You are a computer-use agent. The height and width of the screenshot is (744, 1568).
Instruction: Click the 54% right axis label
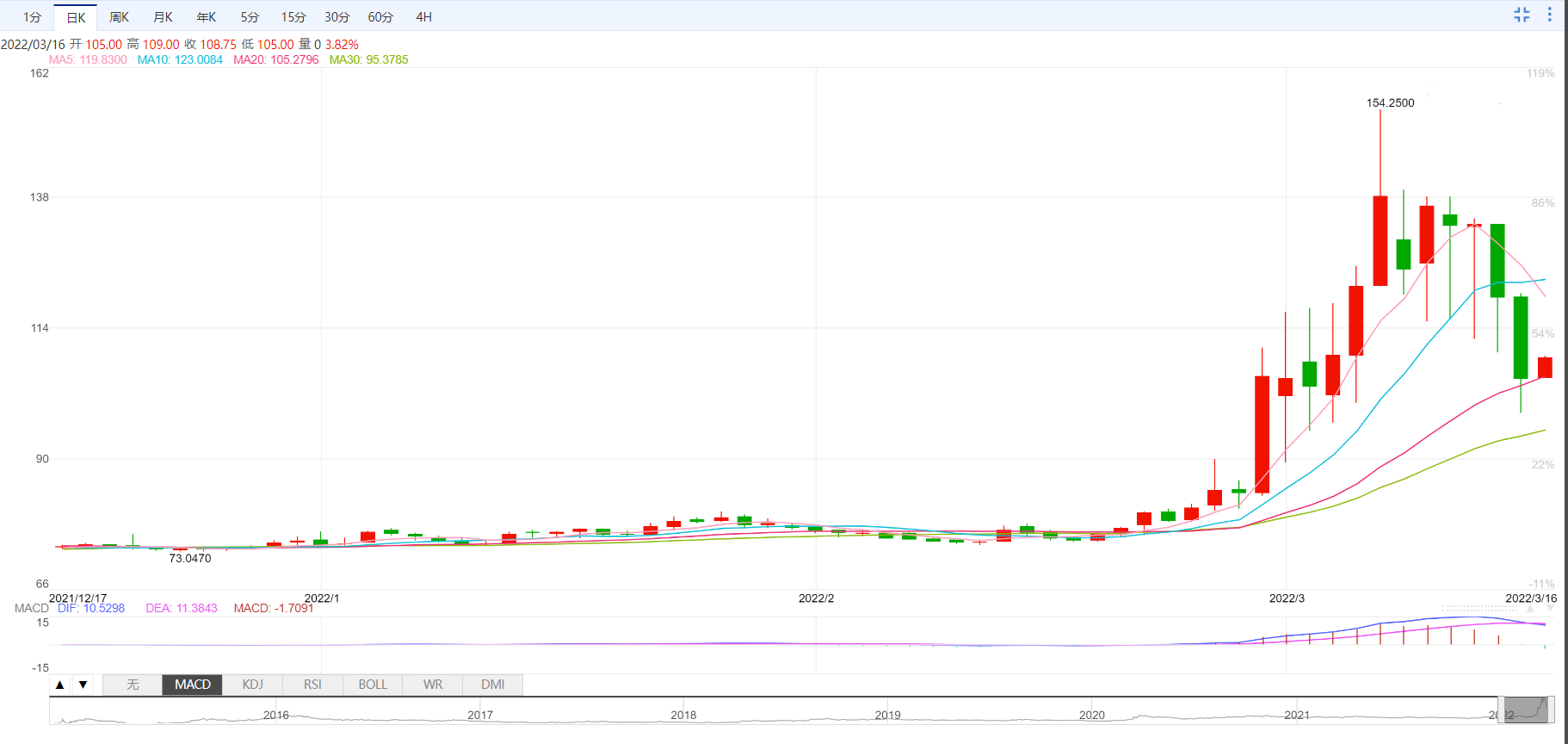1543,334
